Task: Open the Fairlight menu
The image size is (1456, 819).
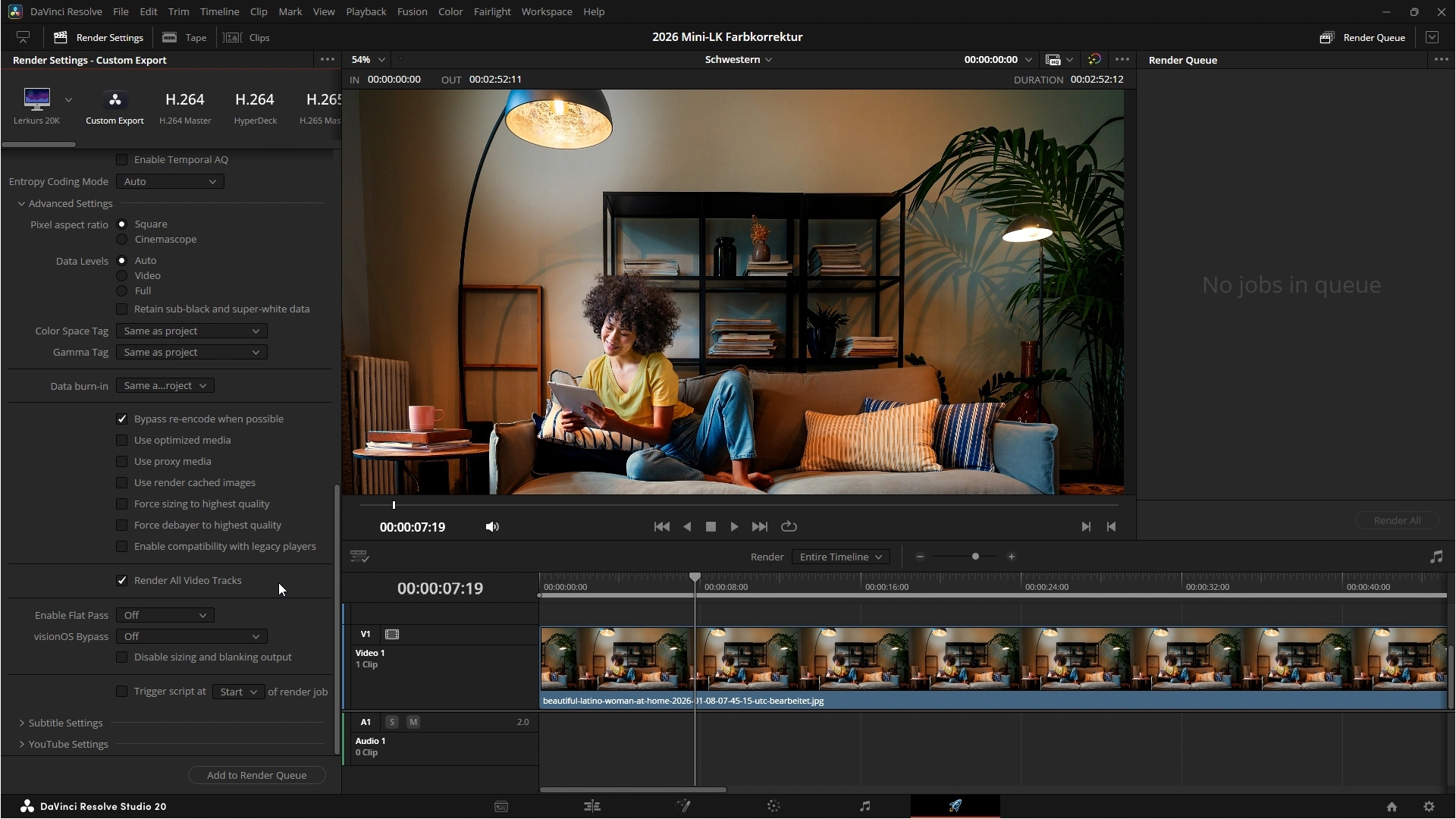Action: pyautogui.click(x=491, y=11)
